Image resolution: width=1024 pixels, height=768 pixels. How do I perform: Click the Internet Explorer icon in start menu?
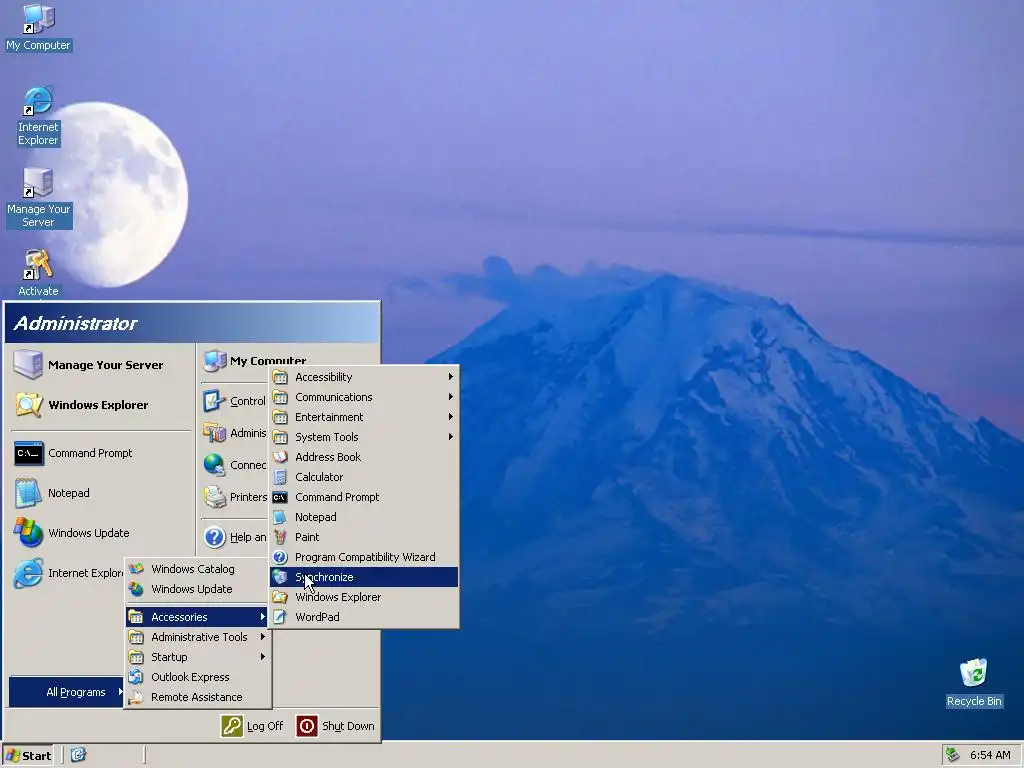coord(28,573)
